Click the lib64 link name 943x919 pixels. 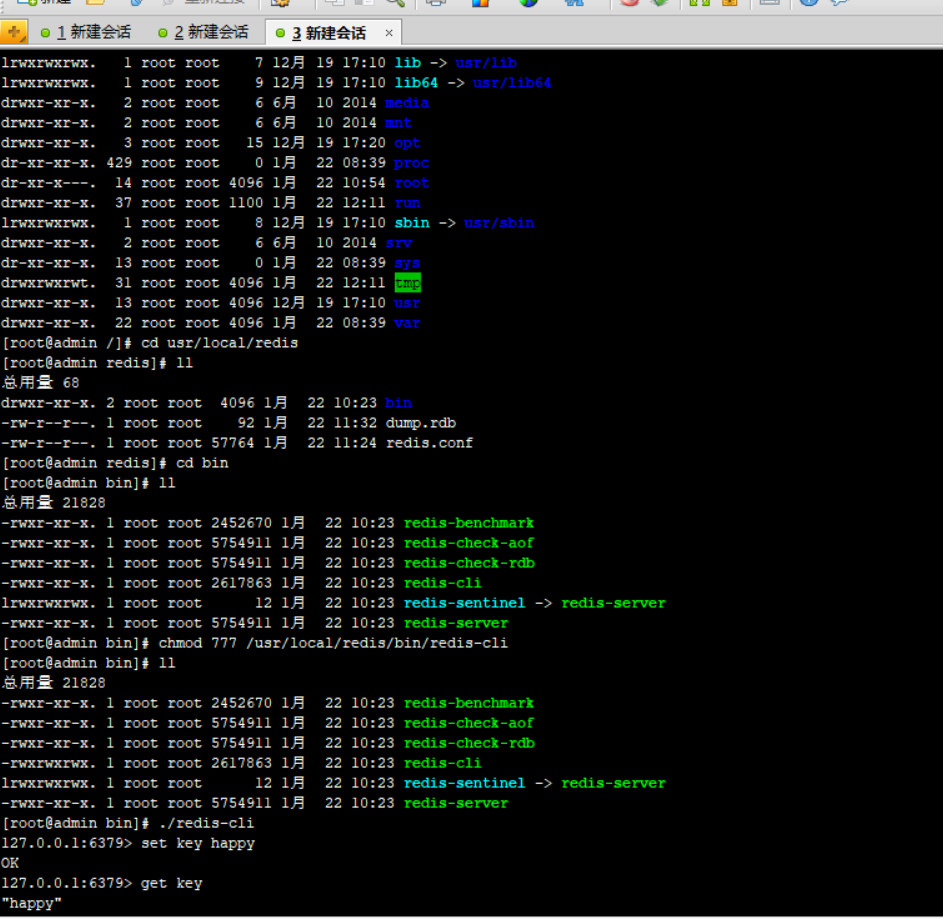pyautogui.click(x=416, y=82)
